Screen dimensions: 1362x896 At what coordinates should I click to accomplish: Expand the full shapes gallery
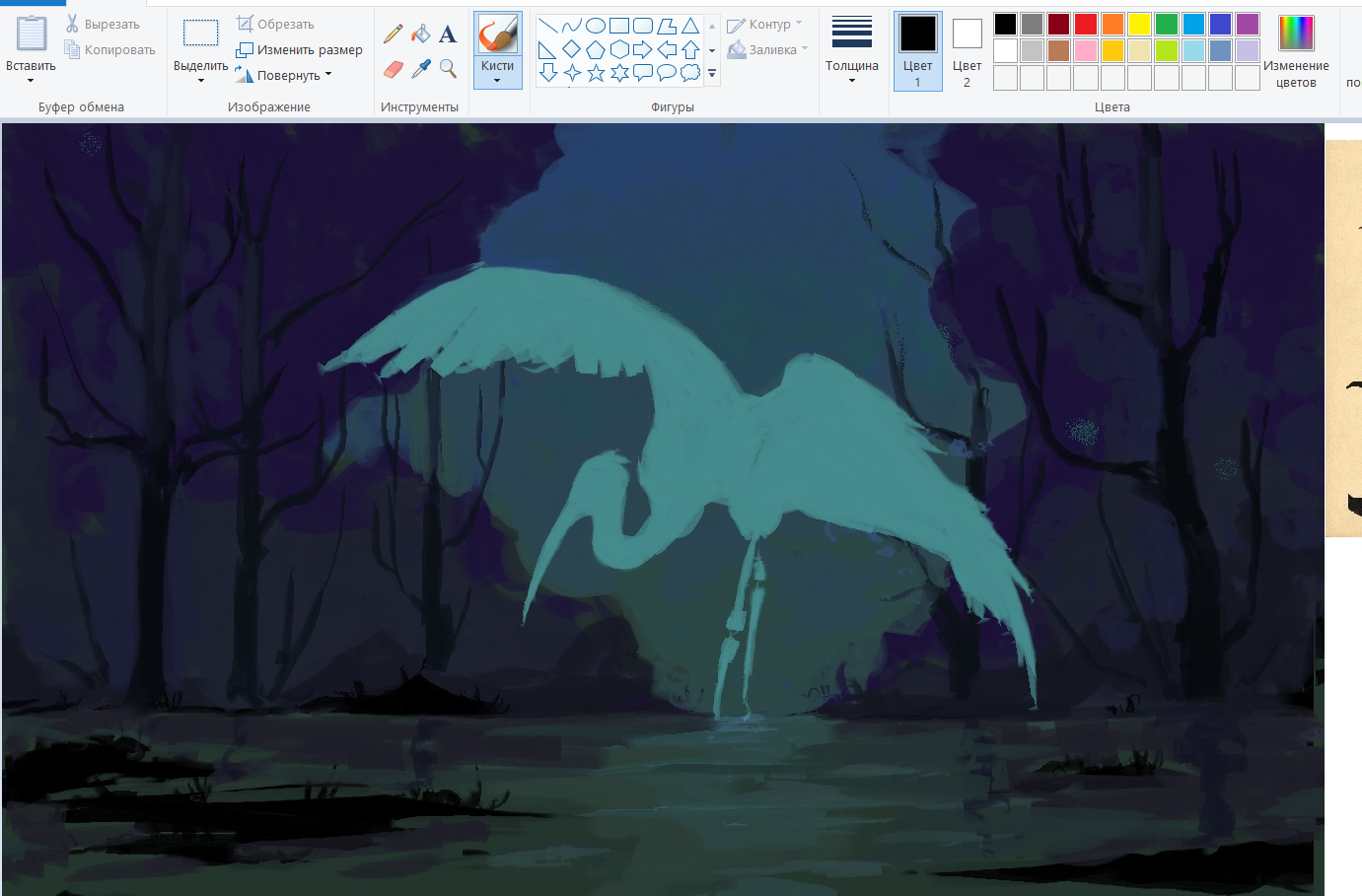(712, 73)
